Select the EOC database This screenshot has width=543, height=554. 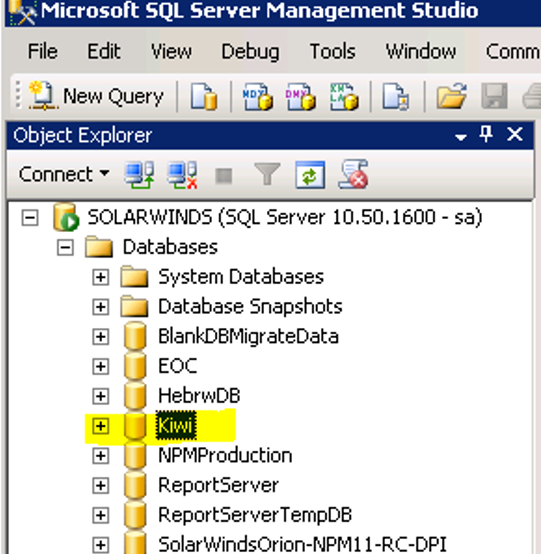(178, 366)
